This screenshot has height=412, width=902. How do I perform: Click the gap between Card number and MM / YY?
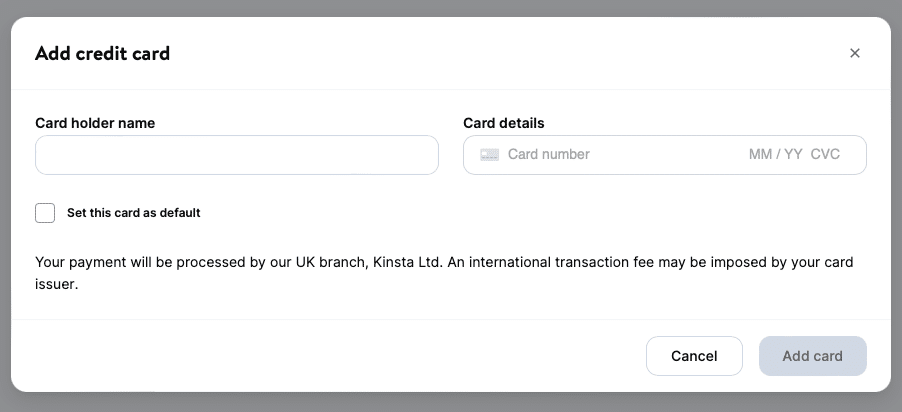pyautogui.click(x=669, y=154)
